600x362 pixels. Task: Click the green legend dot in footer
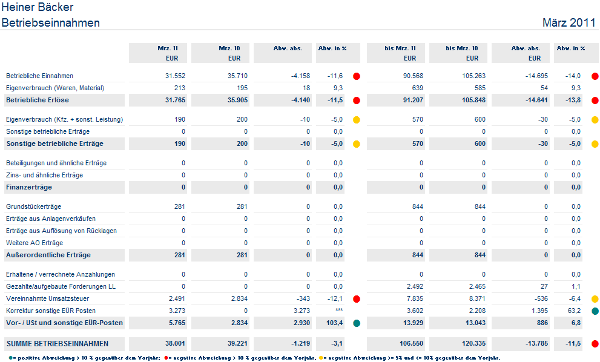10,358
